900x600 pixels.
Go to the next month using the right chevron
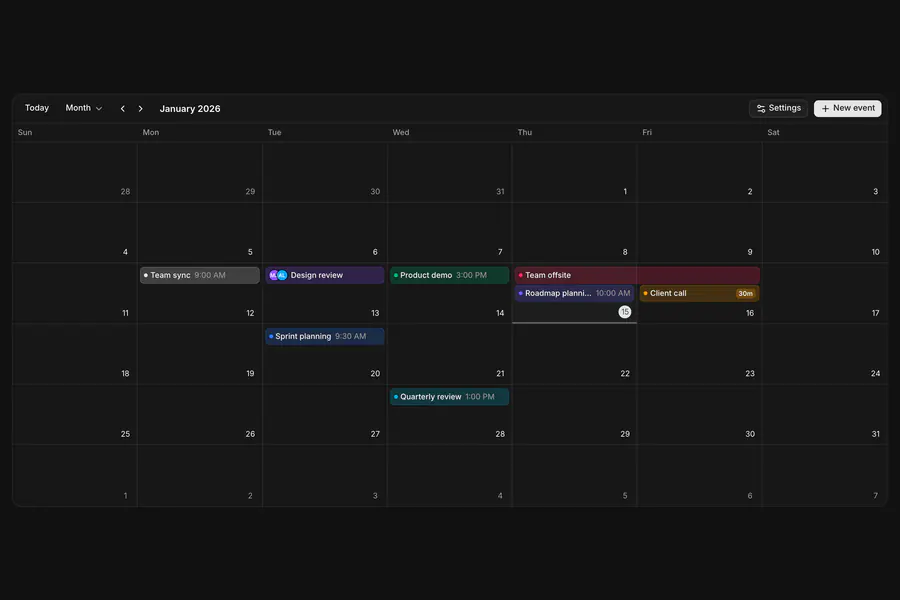[x=141, y=109]
